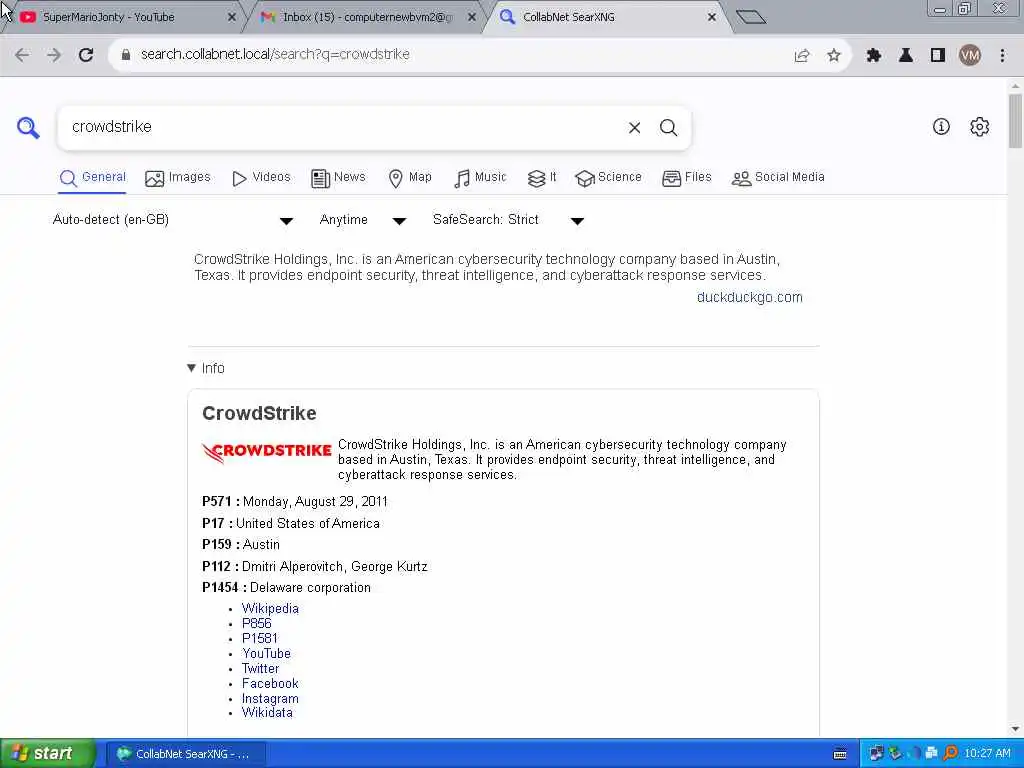Open the SafeSearch: Strict dropdown
This screenshot has height=768, width=1024.
pyautogui.click(x=508, y=220)
